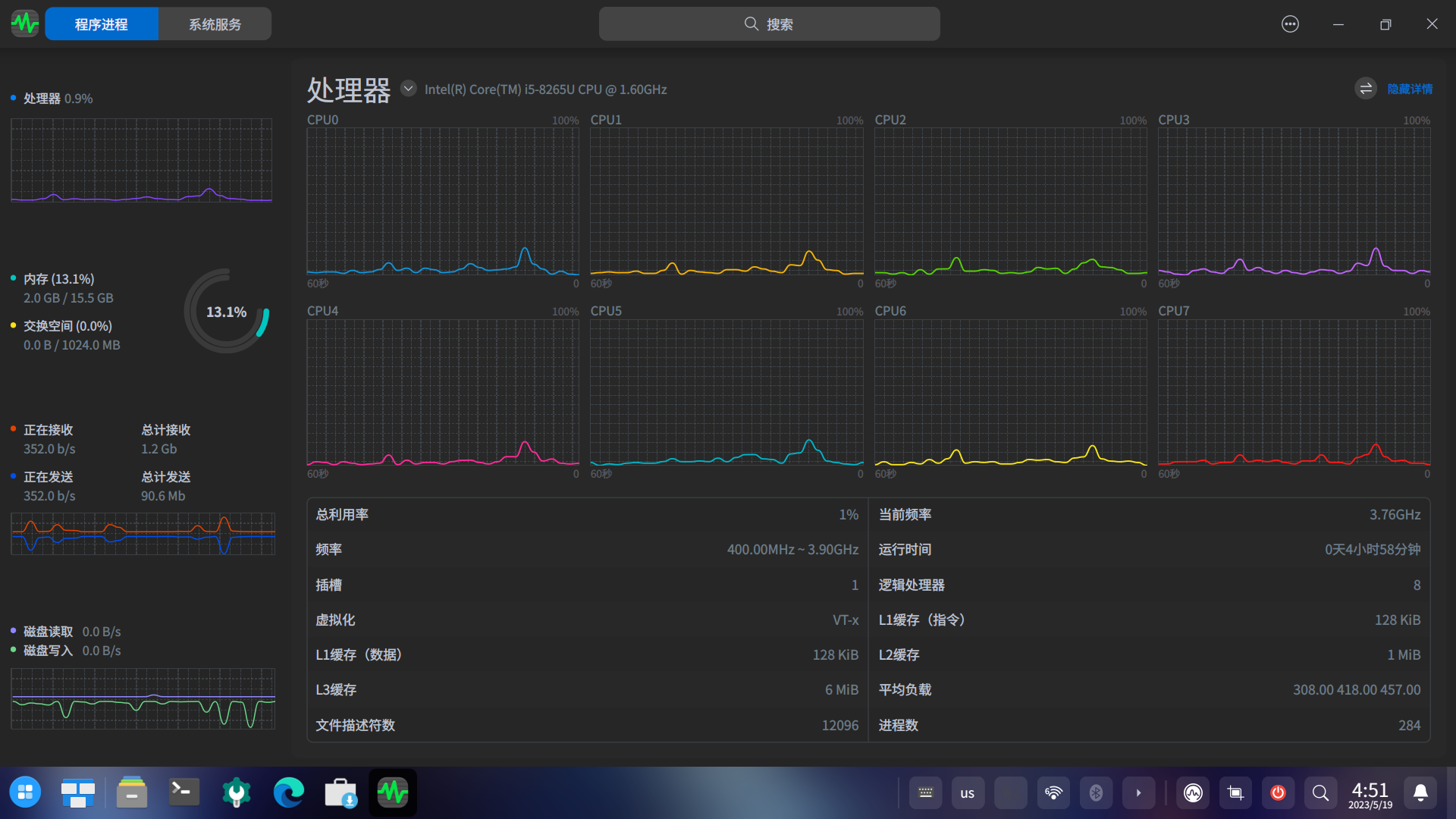Click the 13.1% memory usage ring
Viewport: 1456px width, 819px height.
226,311
